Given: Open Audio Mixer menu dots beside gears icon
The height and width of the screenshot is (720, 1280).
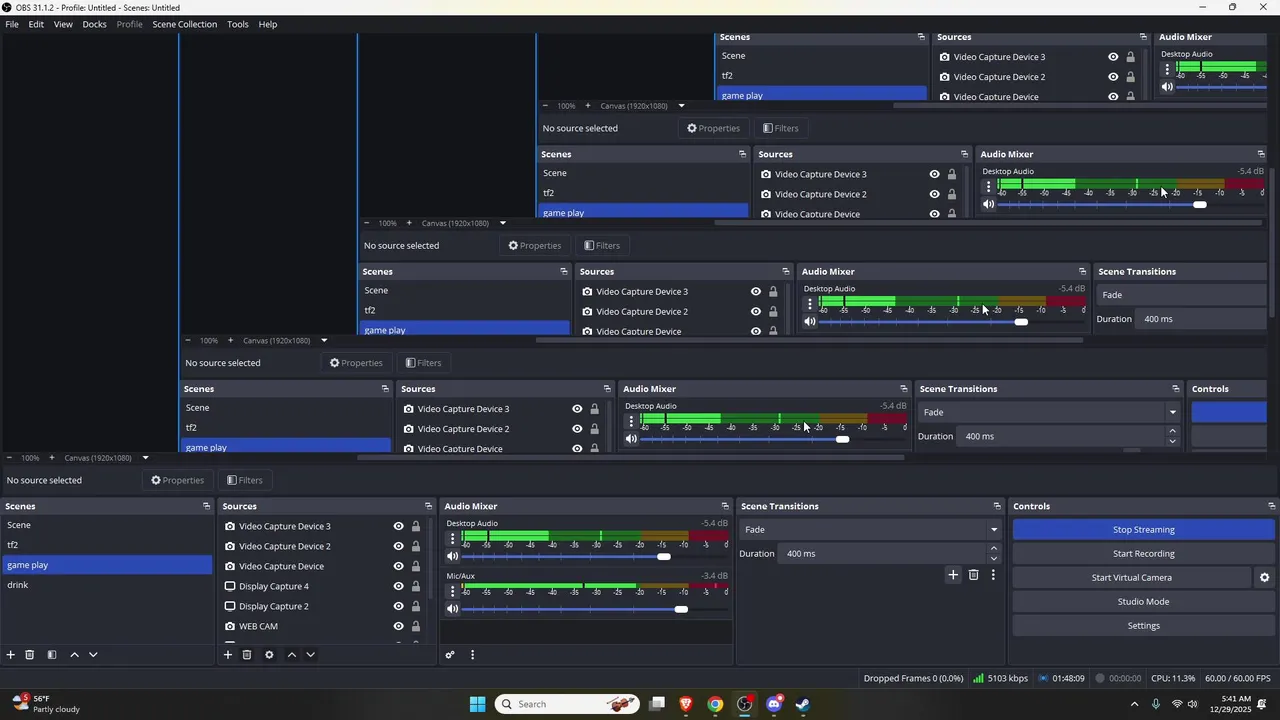Looking at the screenshot, I should click(x=472, y=655).
